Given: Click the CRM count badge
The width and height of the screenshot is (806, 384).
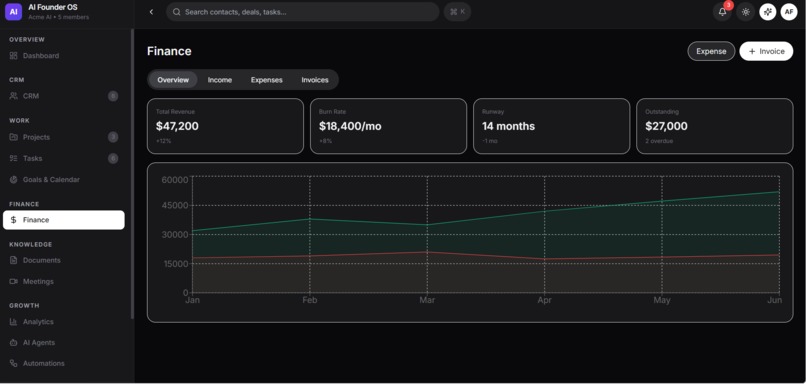Looking at the screenshot, I should [113, 96].
